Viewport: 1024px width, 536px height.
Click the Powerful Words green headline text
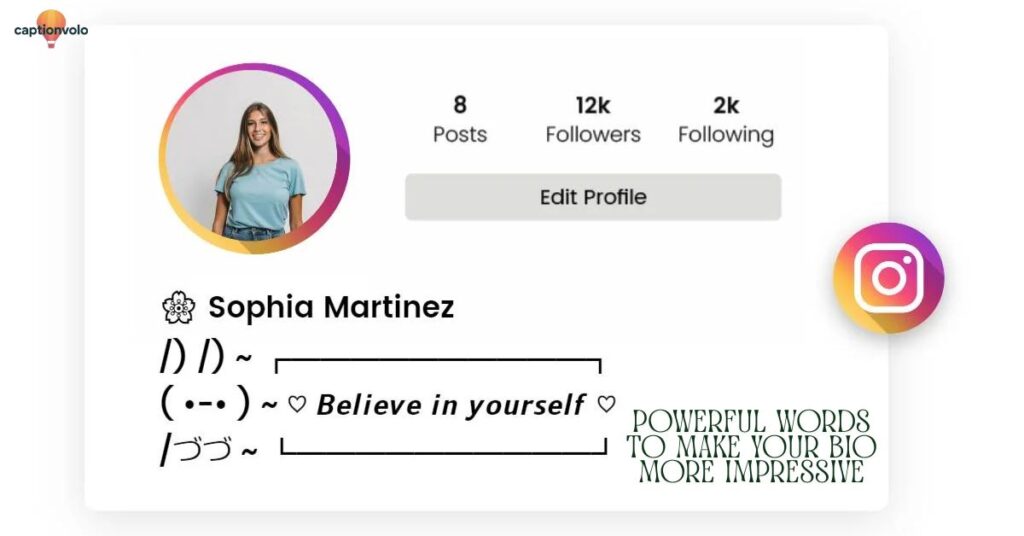point(751,447)
